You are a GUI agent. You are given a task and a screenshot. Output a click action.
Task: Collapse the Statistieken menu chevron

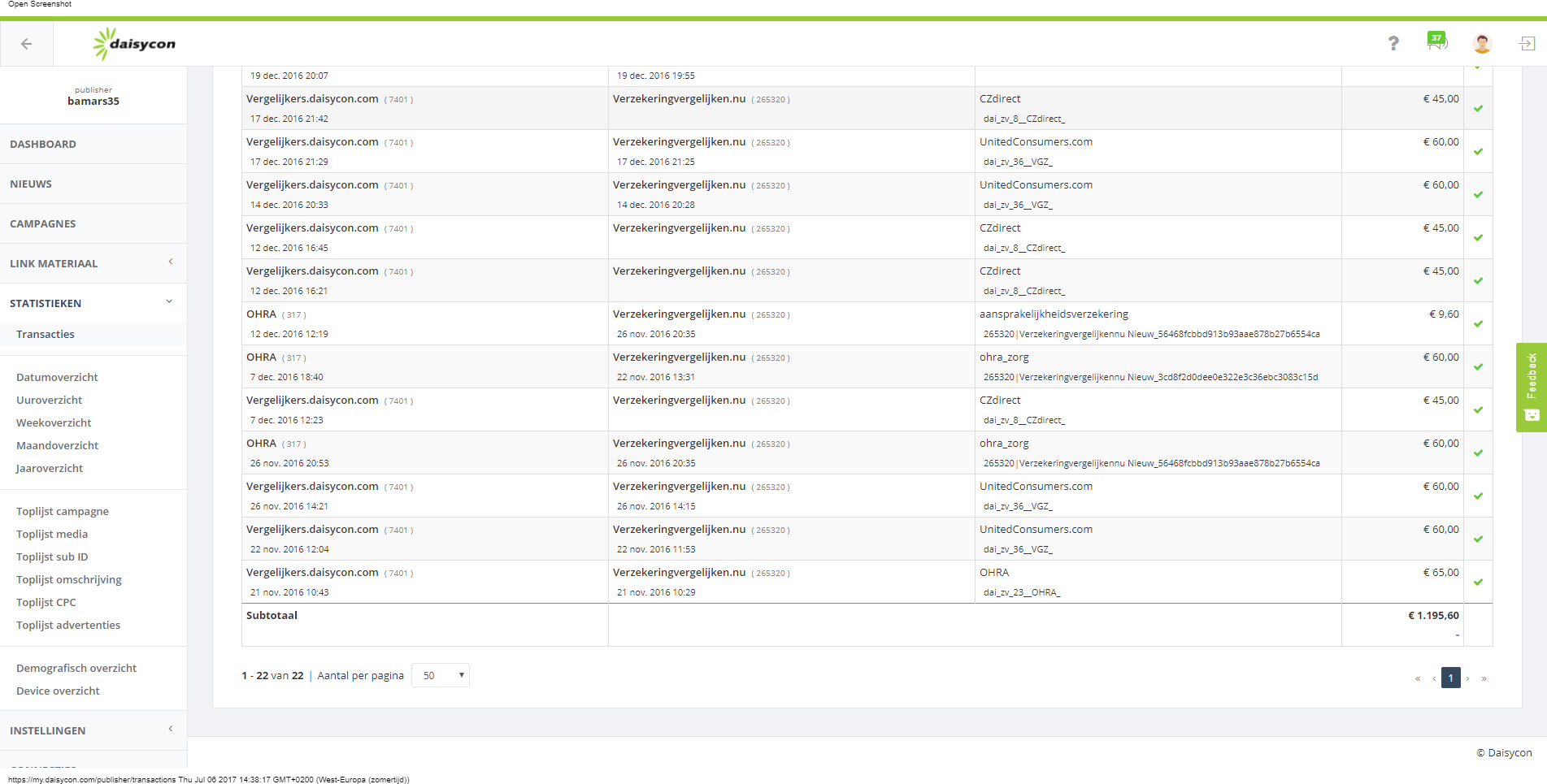click(169, 301)
